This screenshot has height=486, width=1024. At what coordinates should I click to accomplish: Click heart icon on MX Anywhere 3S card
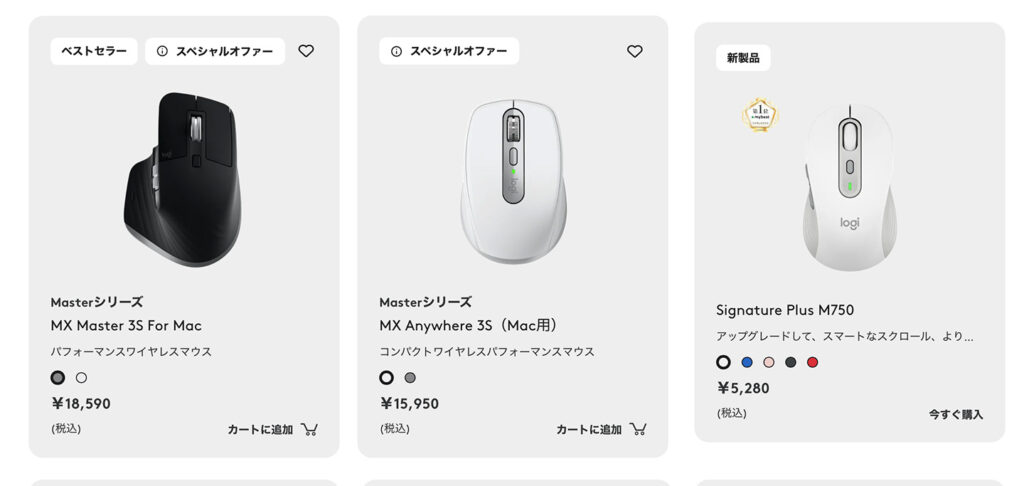(635, 51)
